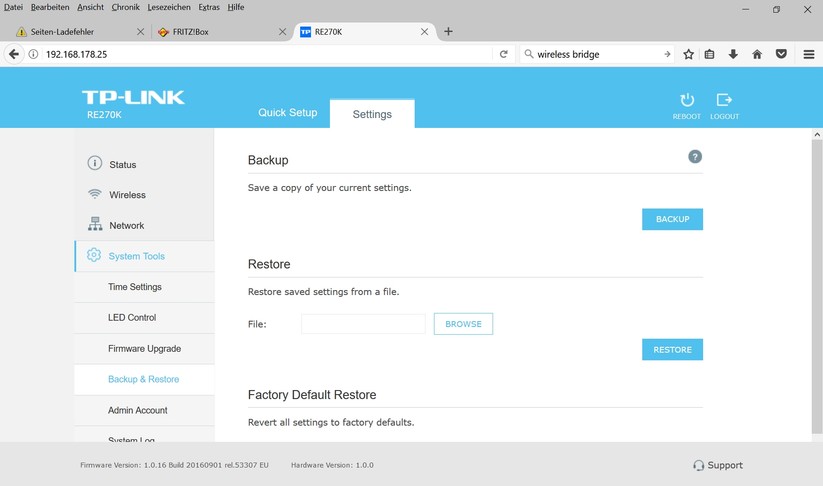Open the Chronik menu
The width and height of the screenshot is (823, 486).
tap(125, 7)
